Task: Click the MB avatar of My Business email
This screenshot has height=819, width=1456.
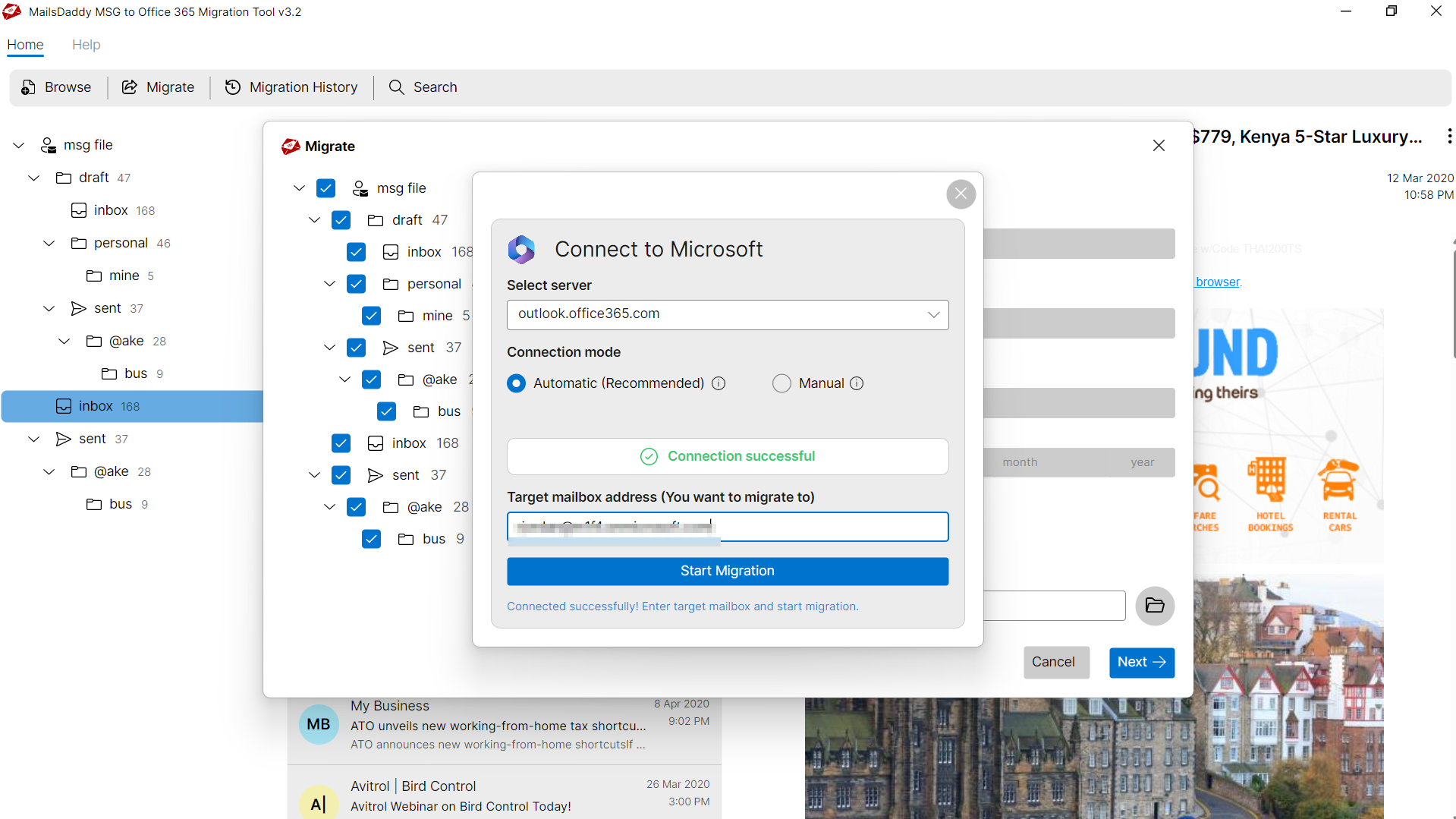Action: coord(319,724)
